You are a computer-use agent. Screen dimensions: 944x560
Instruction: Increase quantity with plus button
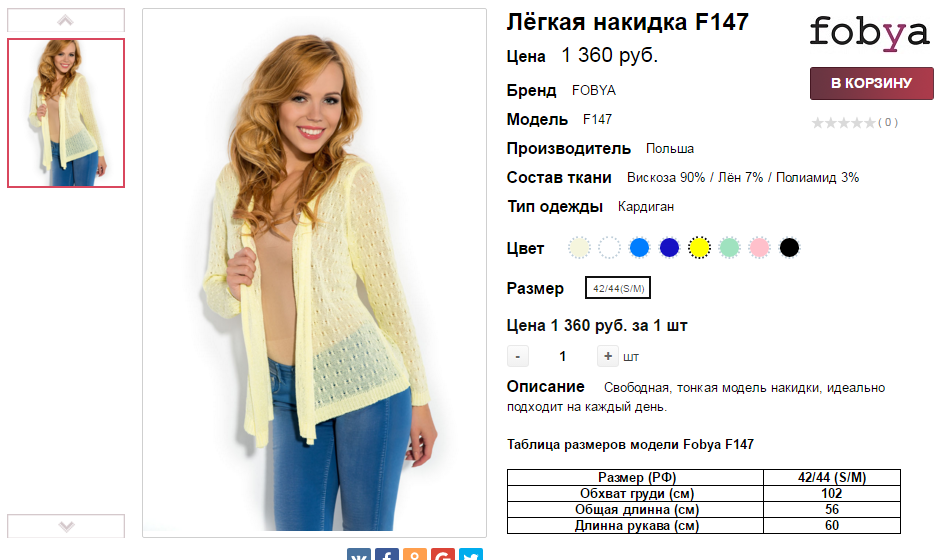(608, 356)
